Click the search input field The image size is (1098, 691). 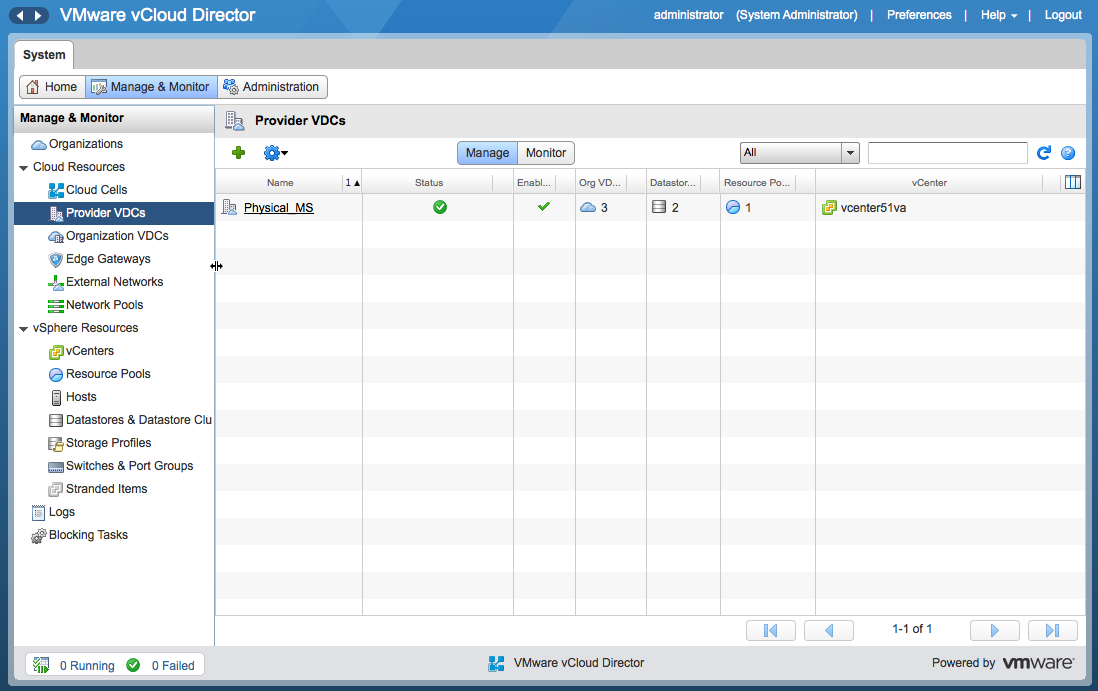(x=947, y=153)
